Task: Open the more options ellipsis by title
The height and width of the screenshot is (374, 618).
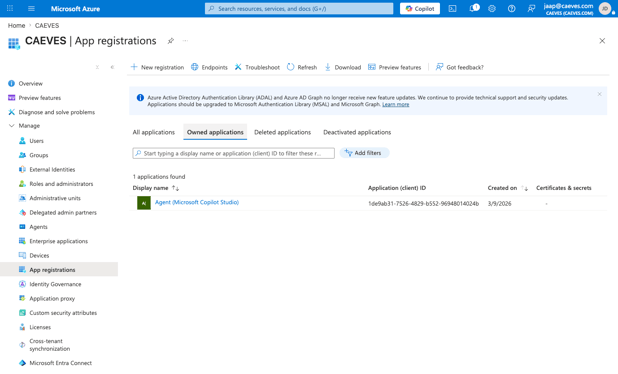Action: pyautogui.click(x=185, y=41)
